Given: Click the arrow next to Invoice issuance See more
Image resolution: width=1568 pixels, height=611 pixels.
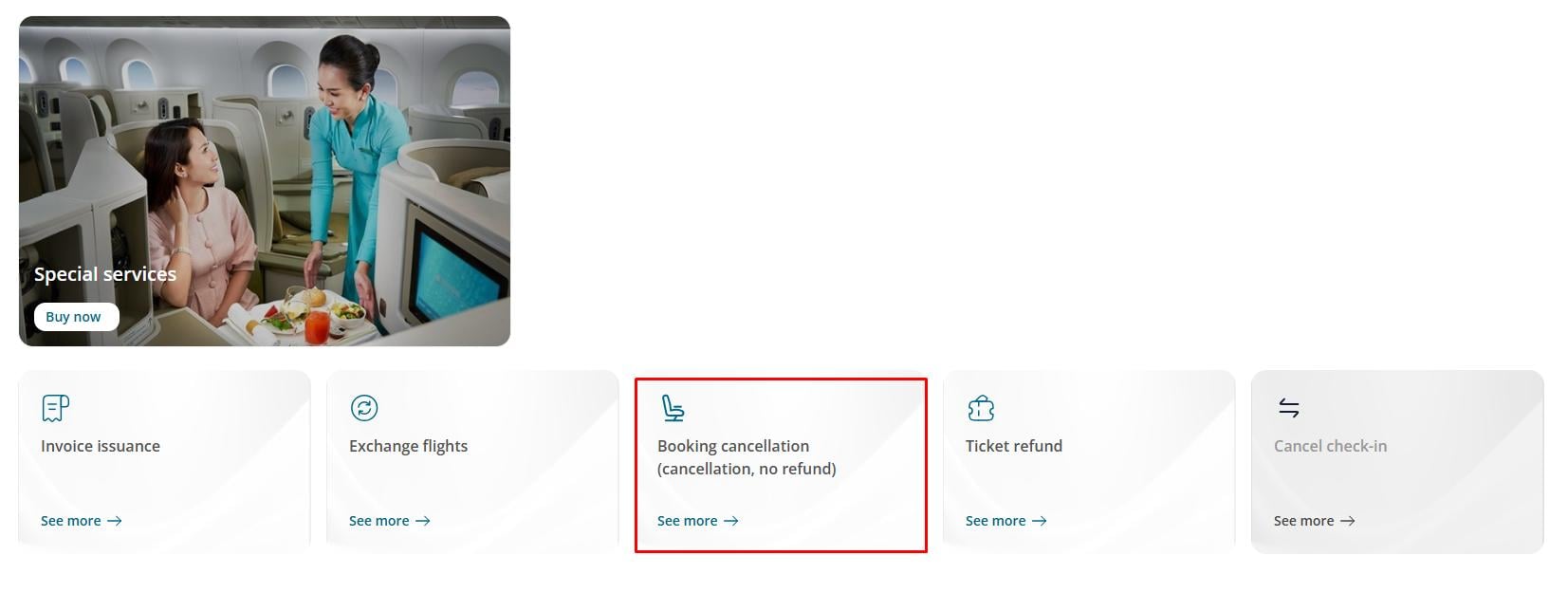Looking at the screenshot, I should point(115,521).
